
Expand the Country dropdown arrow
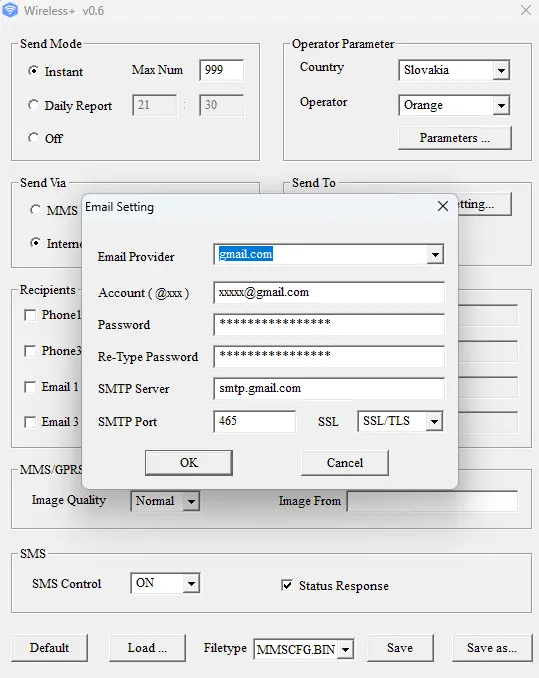pos(501,70)
